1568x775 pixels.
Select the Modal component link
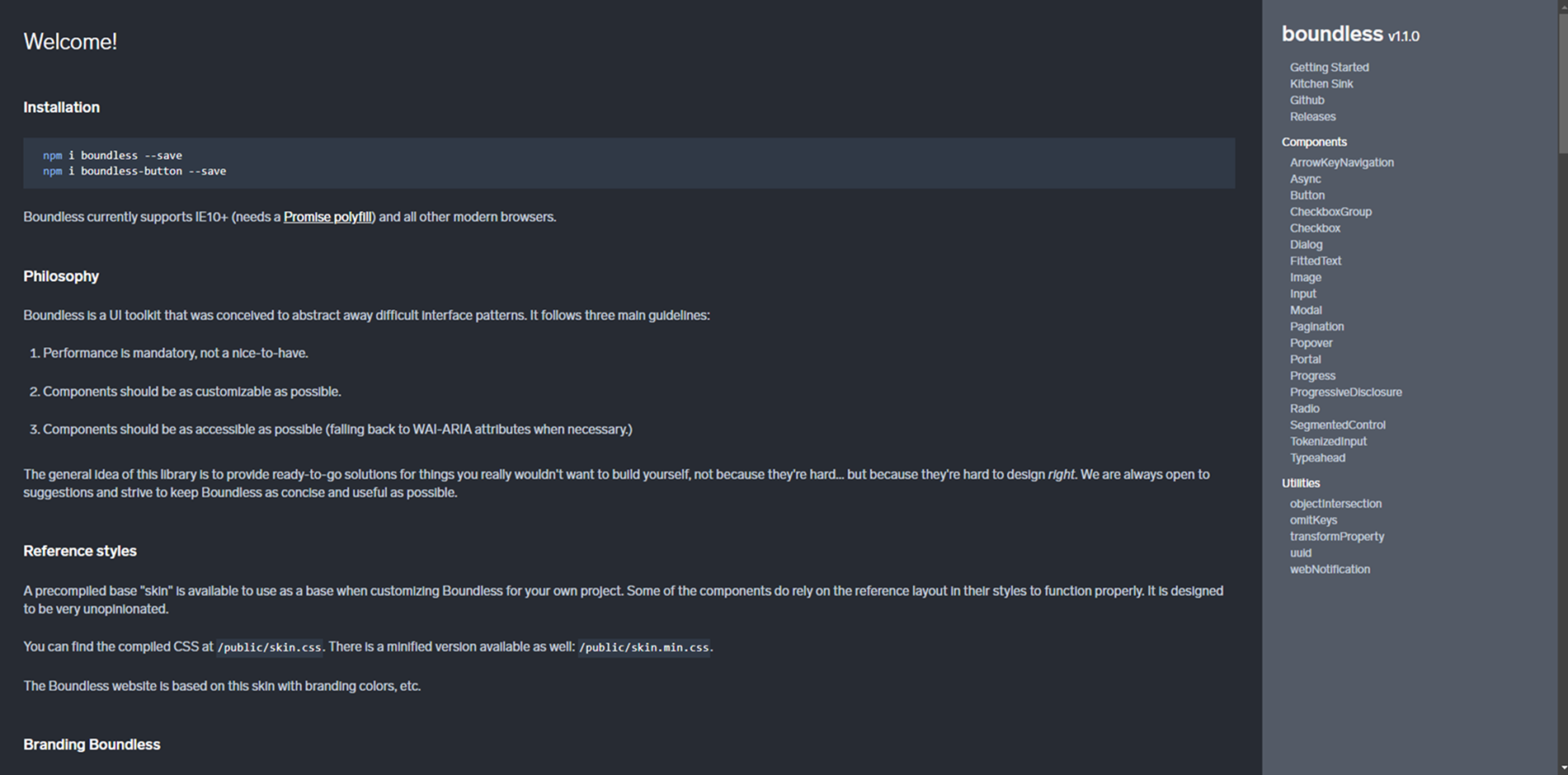[x=1306, y=311]
